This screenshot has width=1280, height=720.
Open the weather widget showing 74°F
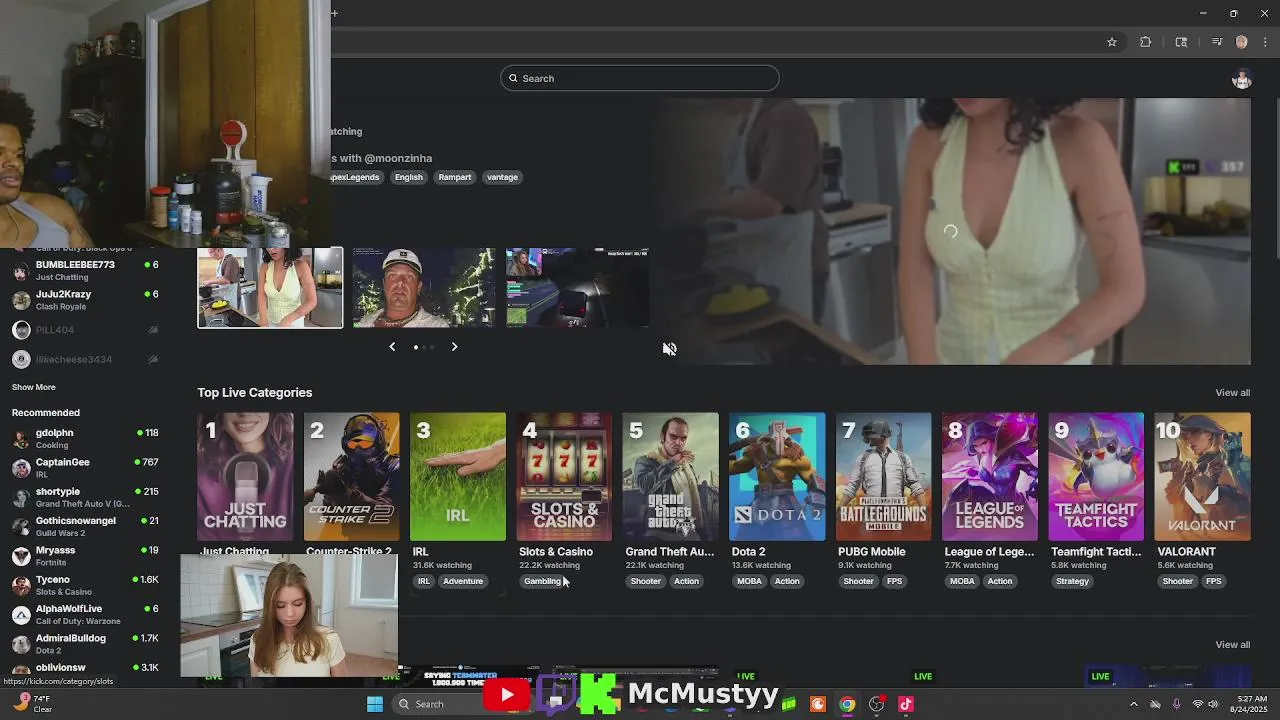coord(33,704)
